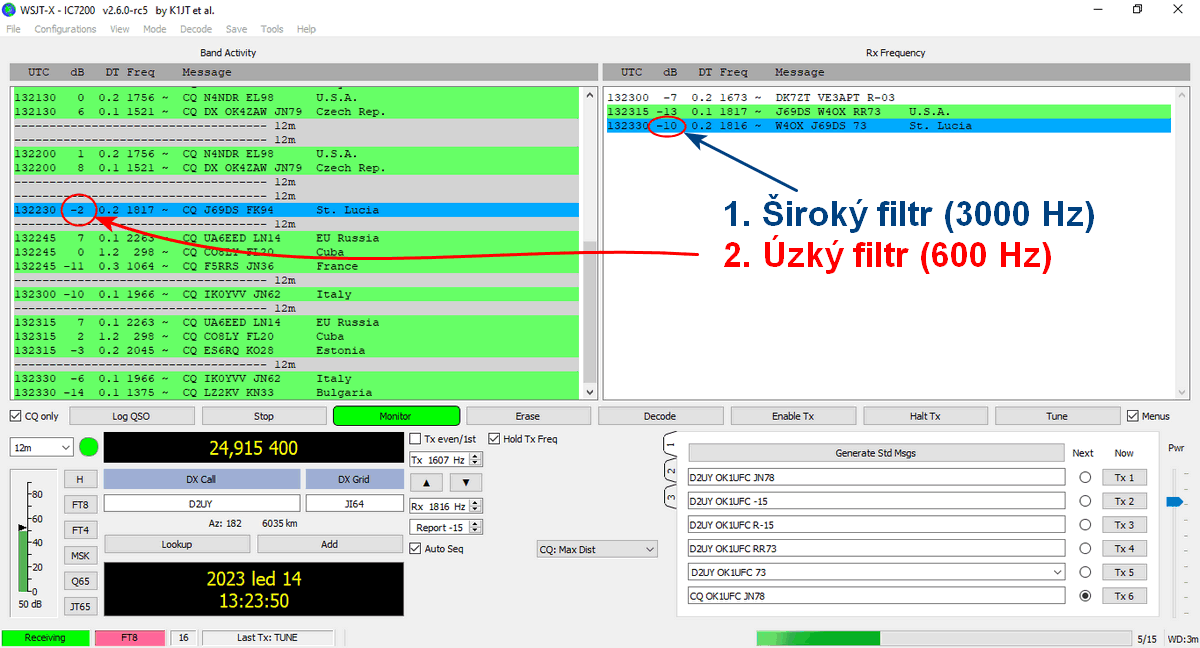Image resolution: width=1200 pixels, height=648 pixels.
Task: Click the Log QSO button
Action: tap(132, 416)
